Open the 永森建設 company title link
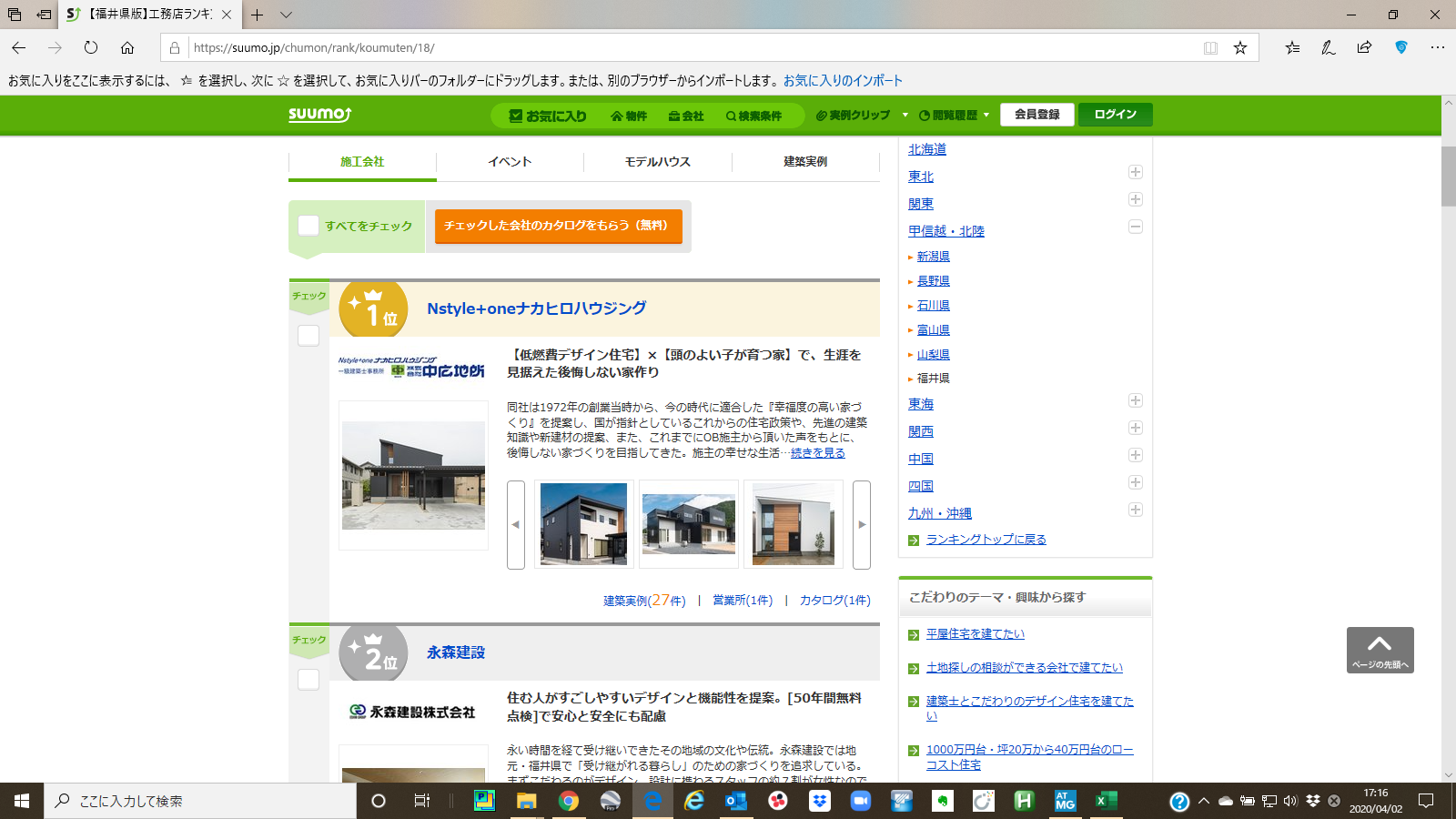Screen dimensions: 1456x819 coord(456,652)
